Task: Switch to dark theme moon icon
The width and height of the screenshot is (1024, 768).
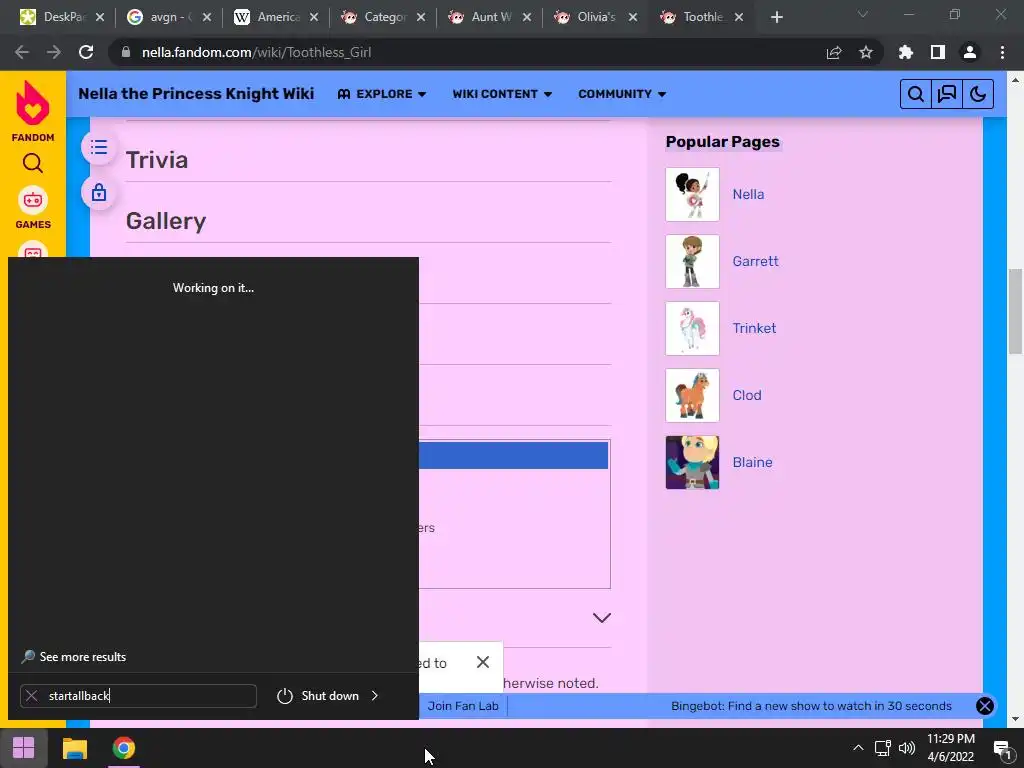Action: (x=978, y=94)
